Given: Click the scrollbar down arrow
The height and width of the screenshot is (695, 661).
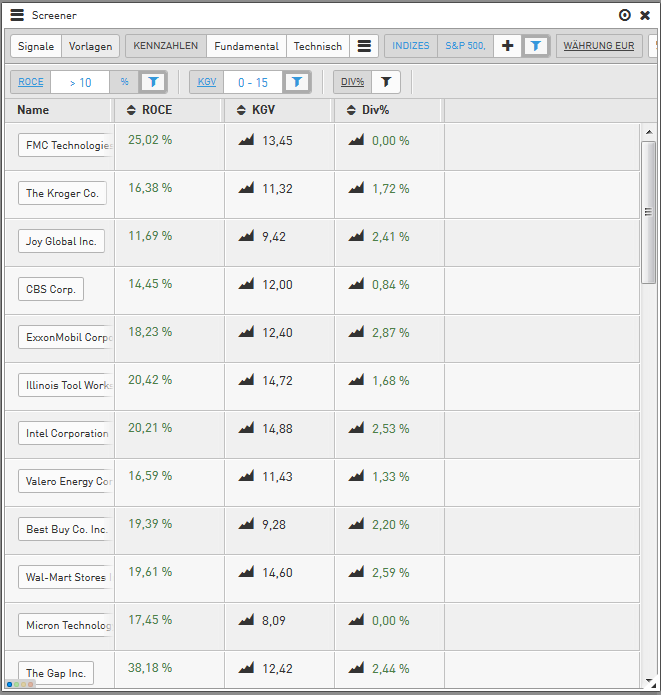Looking at the screenshot, I should (649, 681).
